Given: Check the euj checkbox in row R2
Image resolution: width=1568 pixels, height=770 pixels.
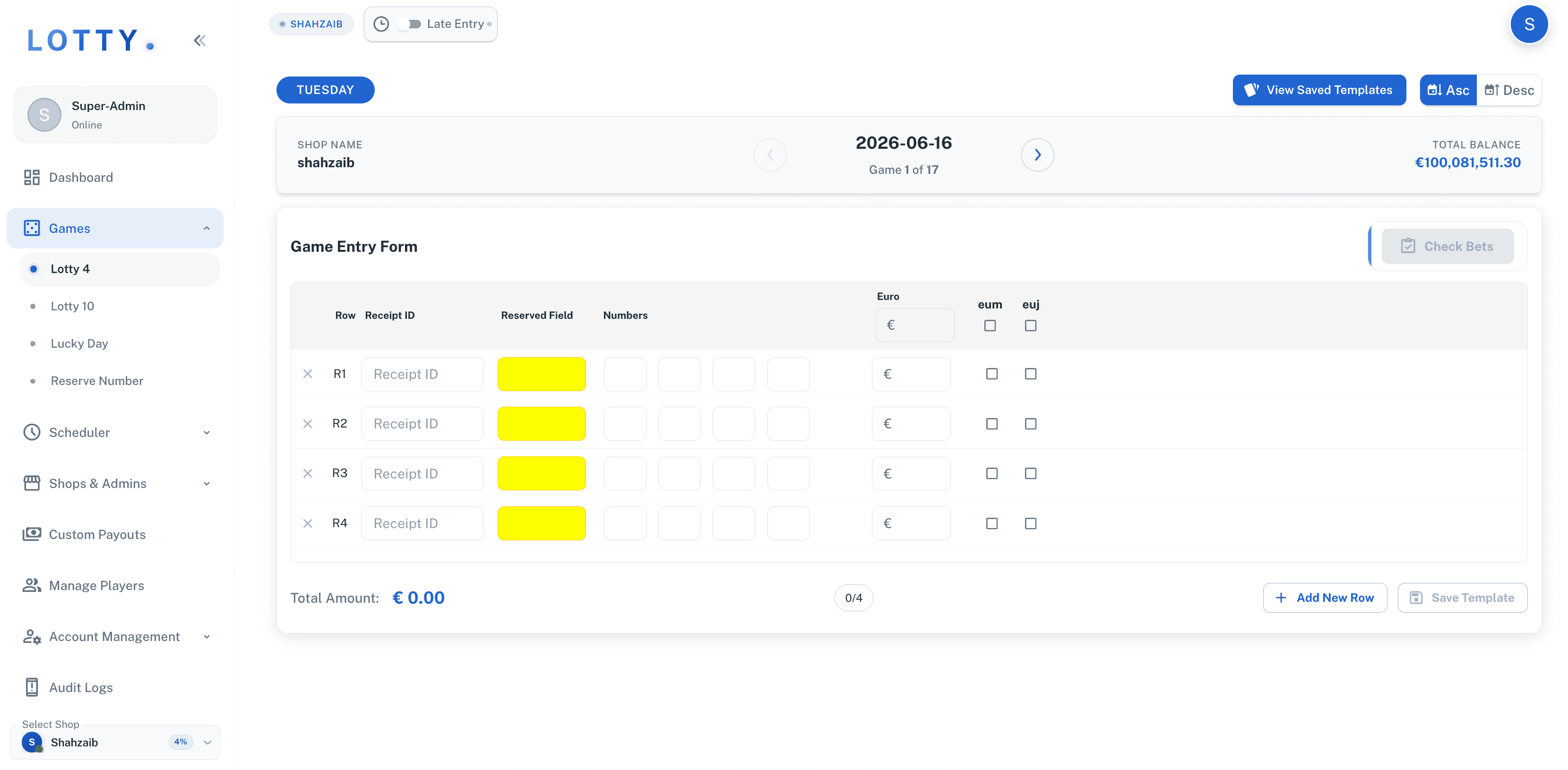Looking at the screenshot, I should [x=1031, y=424].
